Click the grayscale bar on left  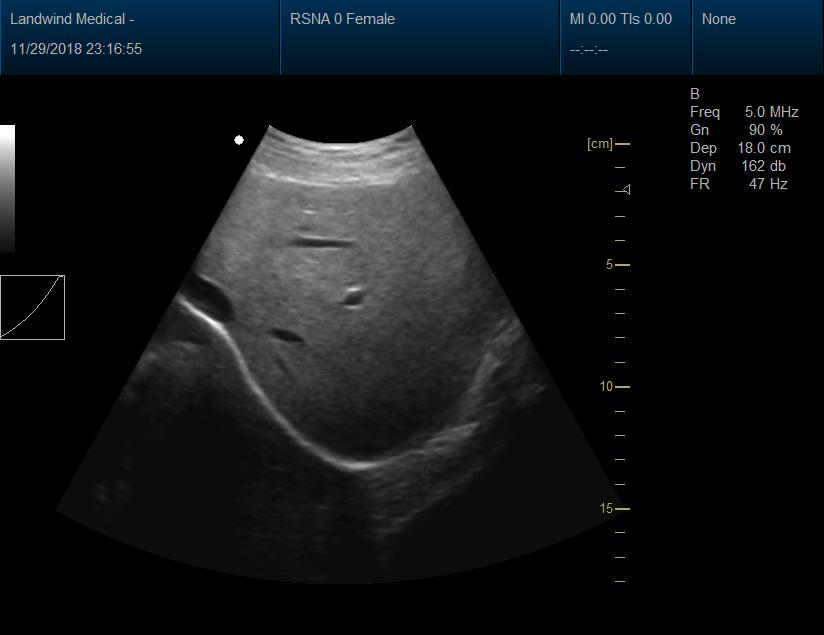tap(7, 188)
